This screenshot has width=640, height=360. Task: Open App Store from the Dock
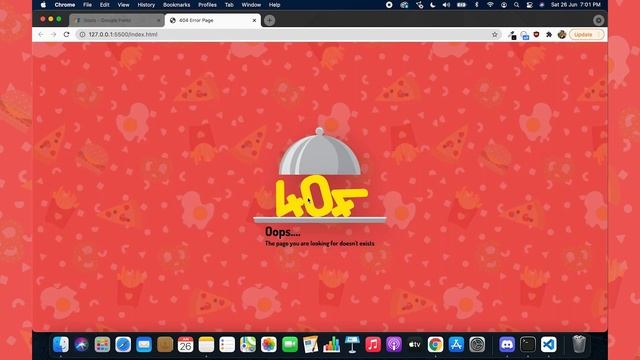coord(456,344)
